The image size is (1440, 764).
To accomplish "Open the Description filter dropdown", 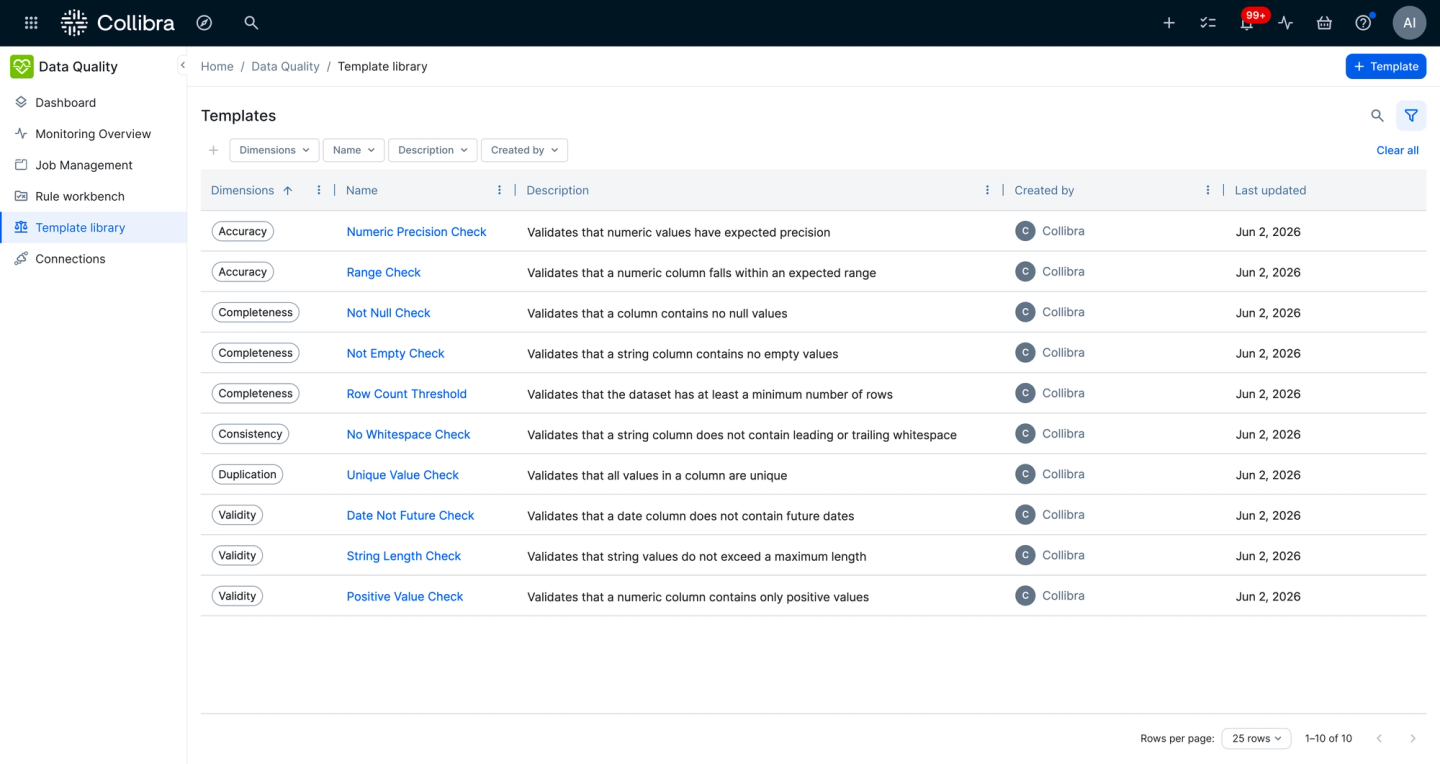I will pos(432,150).
